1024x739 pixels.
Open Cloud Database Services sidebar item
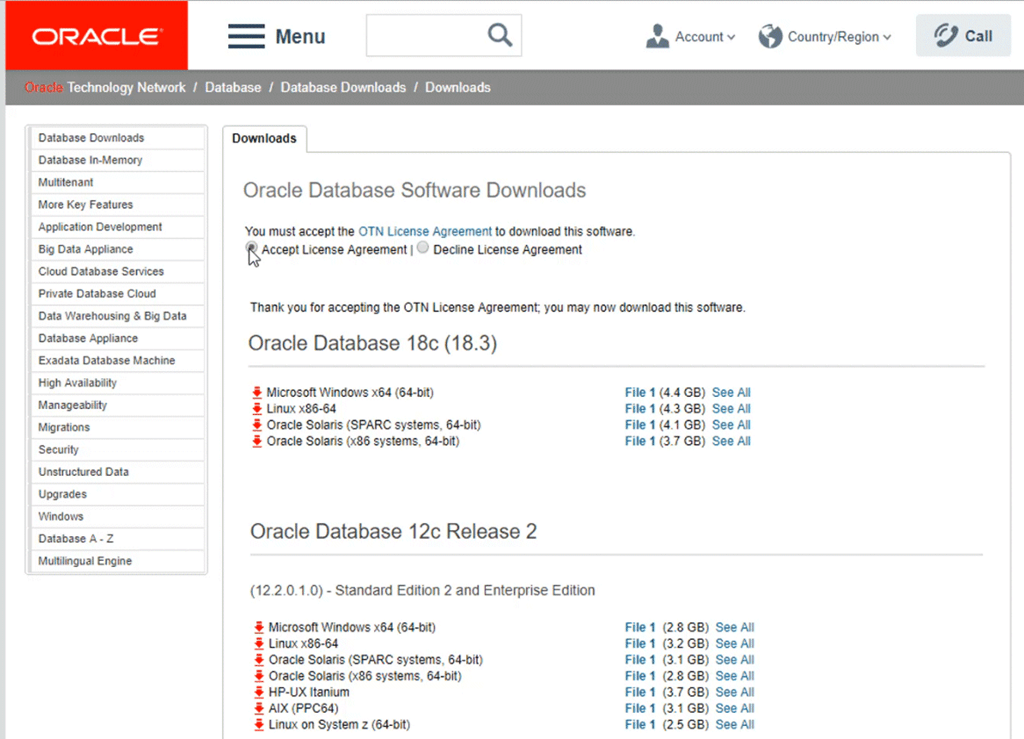point(118,272)
